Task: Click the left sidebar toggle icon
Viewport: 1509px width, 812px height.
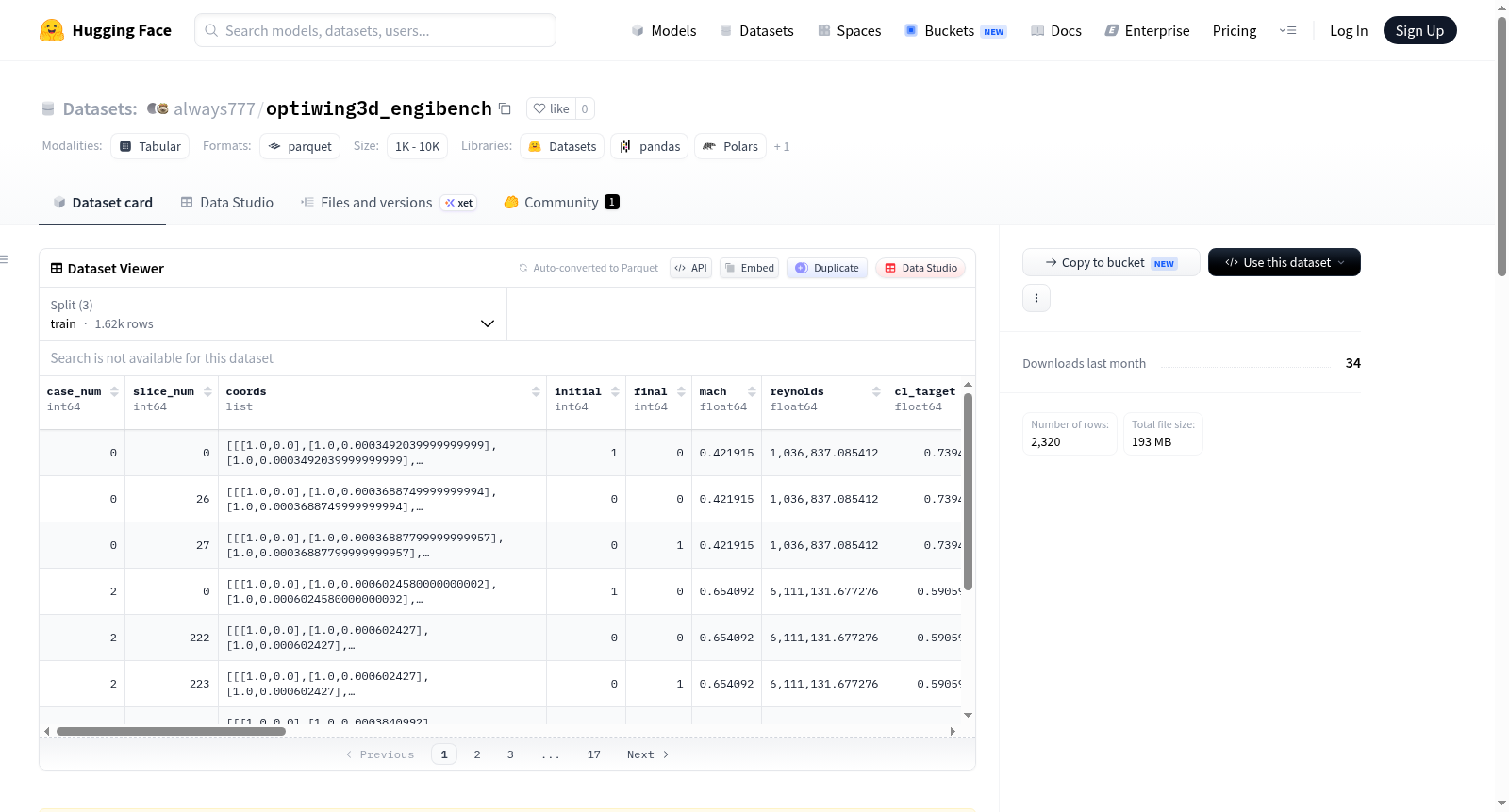Action: pos(4,259)
